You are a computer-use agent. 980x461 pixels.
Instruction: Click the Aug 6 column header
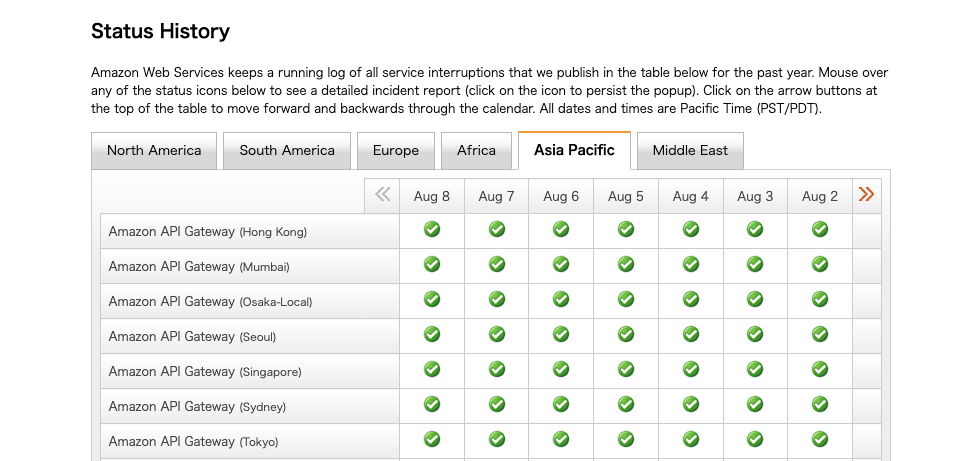pos(561,196)
